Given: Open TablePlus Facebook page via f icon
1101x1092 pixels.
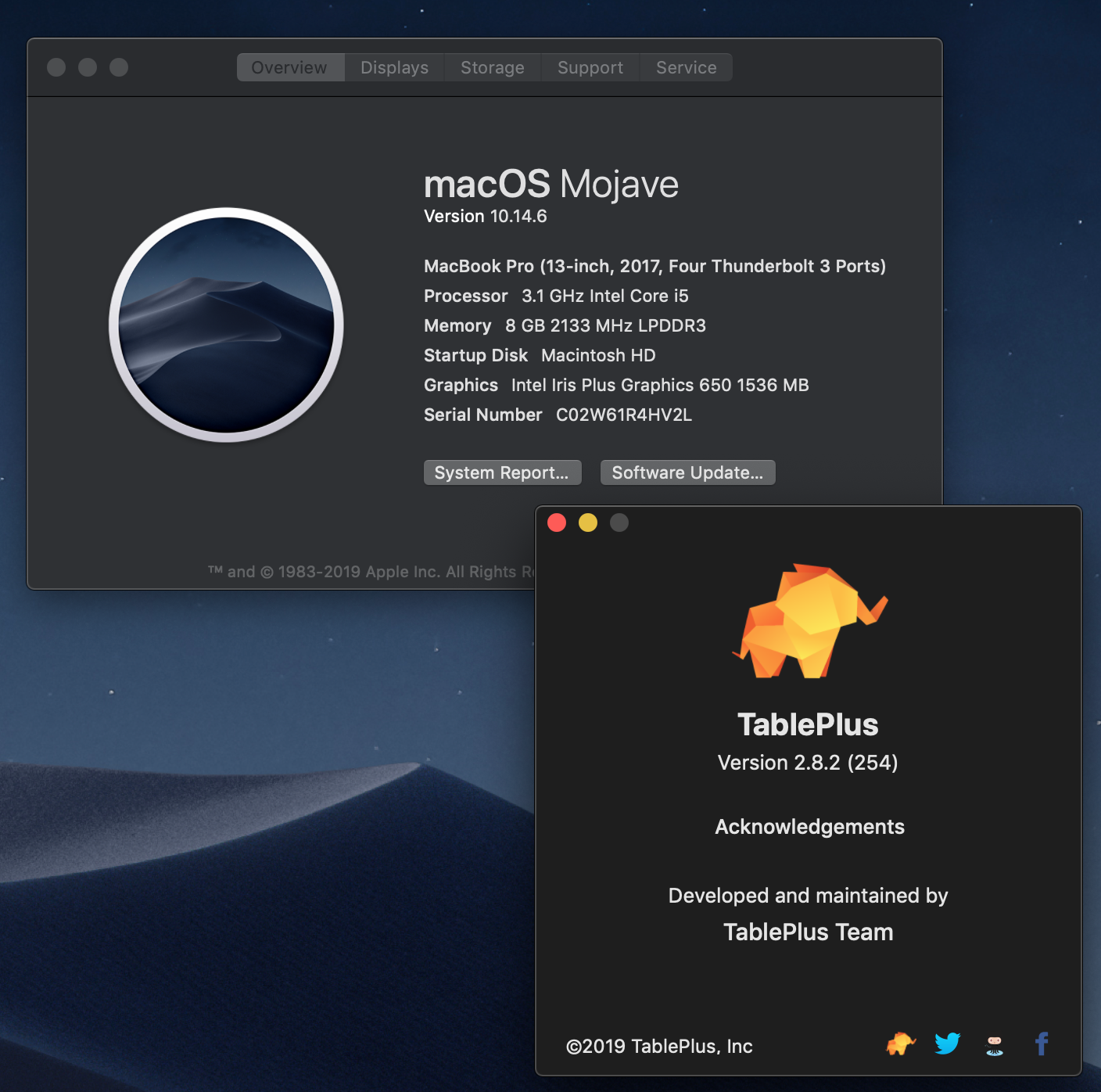Looking at the screenshot, I should coord(1041,1044).
